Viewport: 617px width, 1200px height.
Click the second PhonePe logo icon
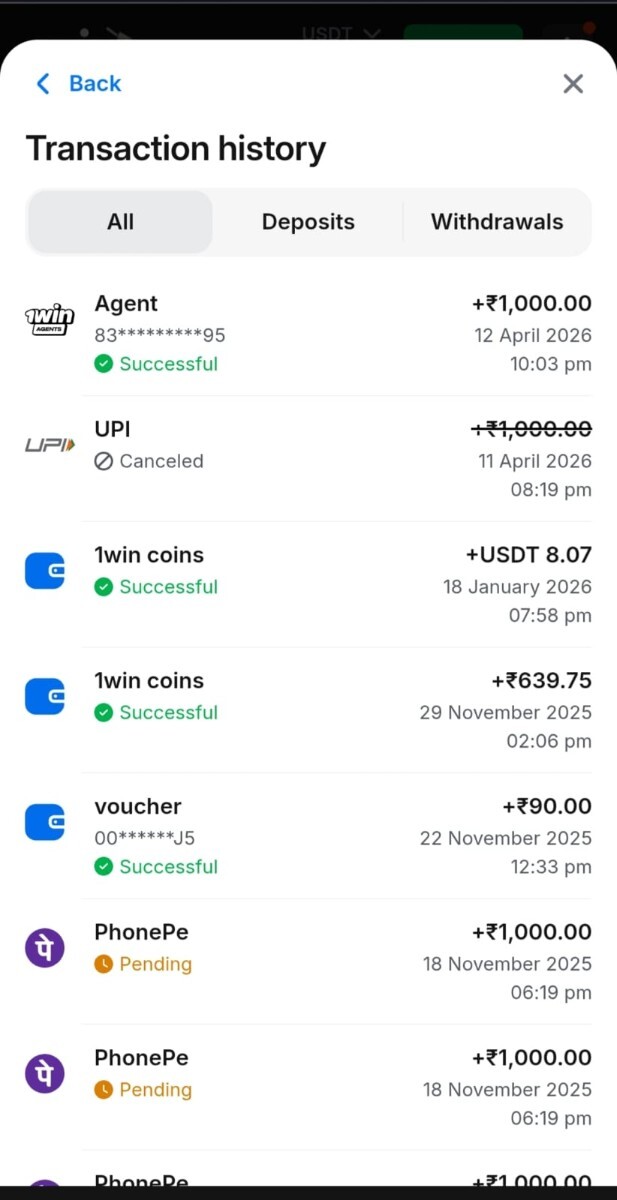click(x=45, y=1073)
